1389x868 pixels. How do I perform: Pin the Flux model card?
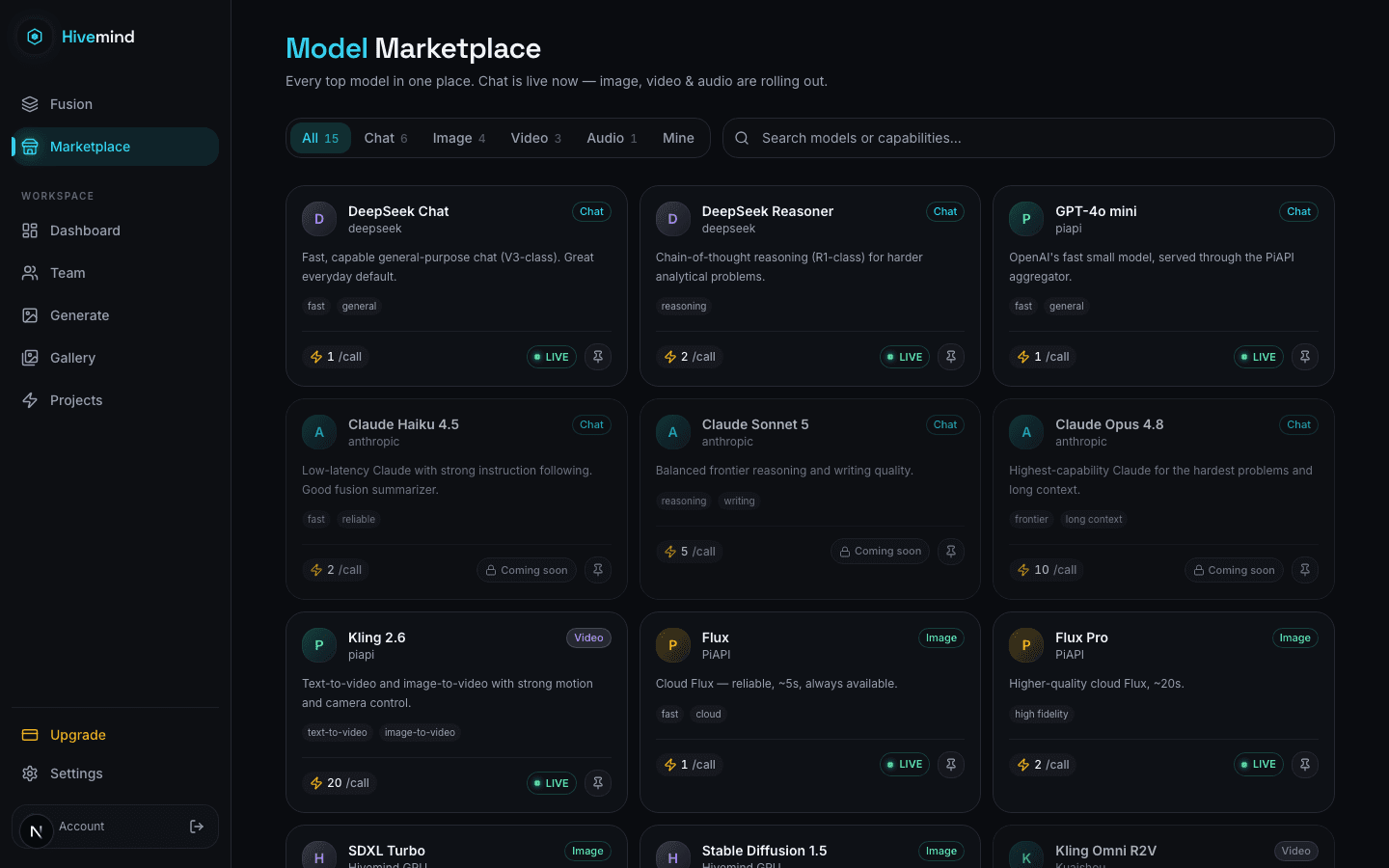click(x=951, y=765)
